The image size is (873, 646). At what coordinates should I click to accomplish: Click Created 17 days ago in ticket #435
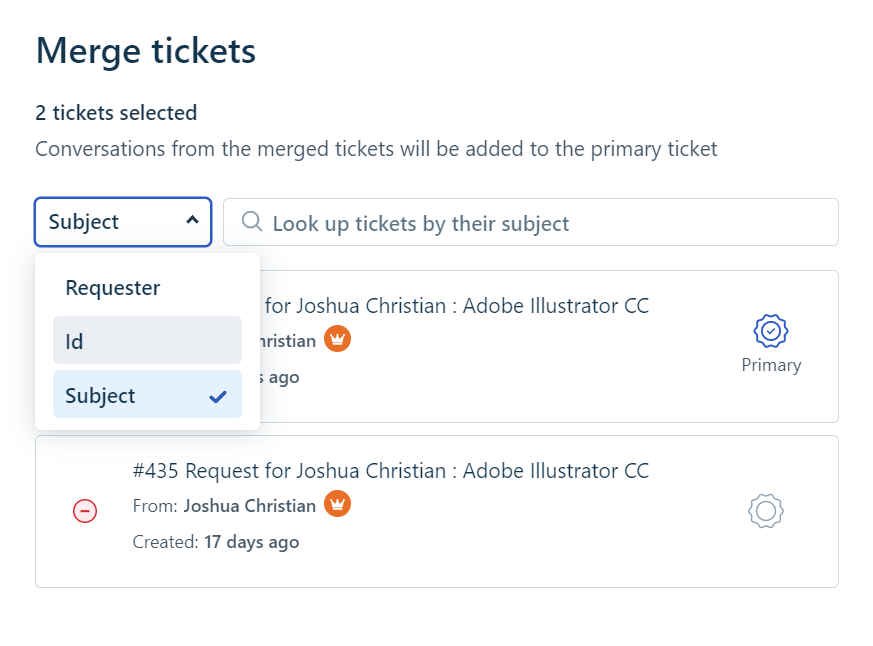[x=216, y=542]
